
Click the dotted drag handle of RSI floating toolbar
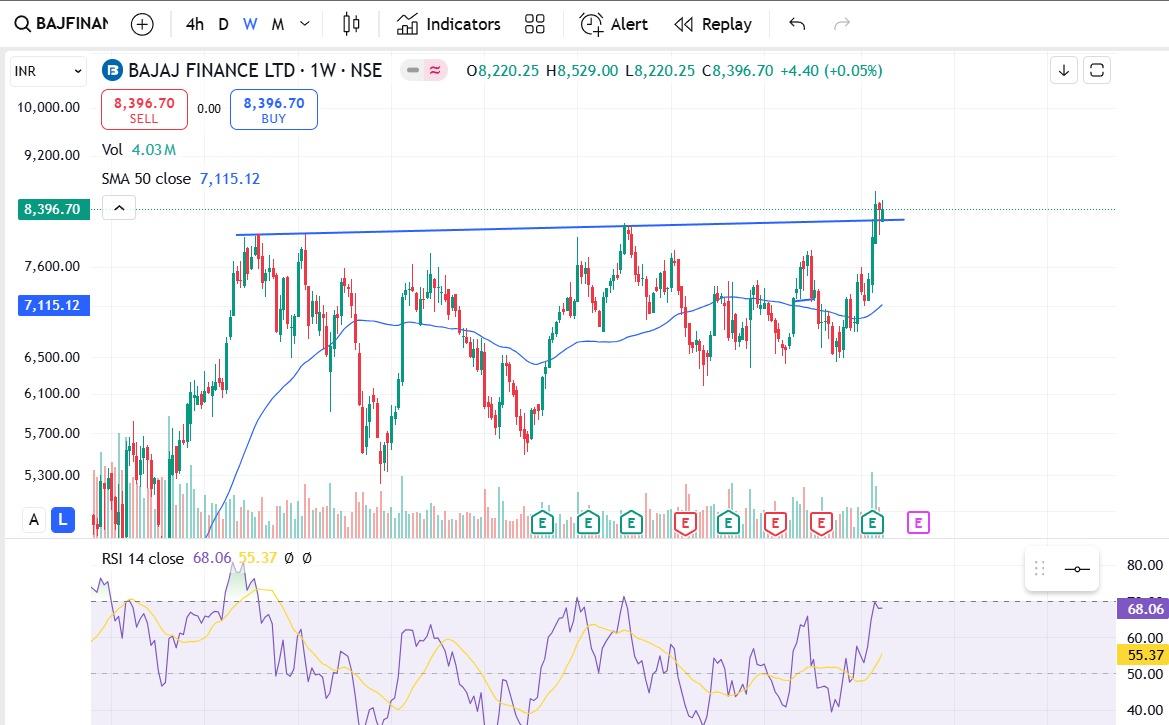click(1039, 569)
